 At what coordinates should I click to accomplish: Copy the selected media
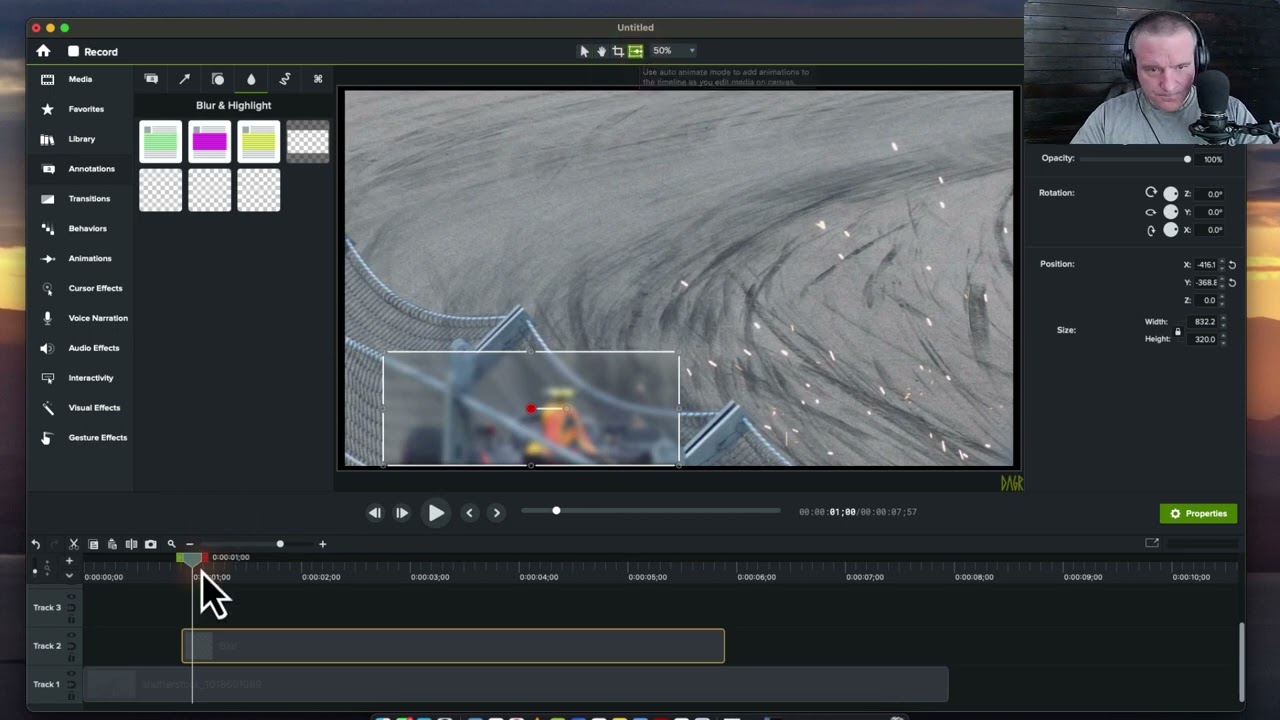click(93, 544)
